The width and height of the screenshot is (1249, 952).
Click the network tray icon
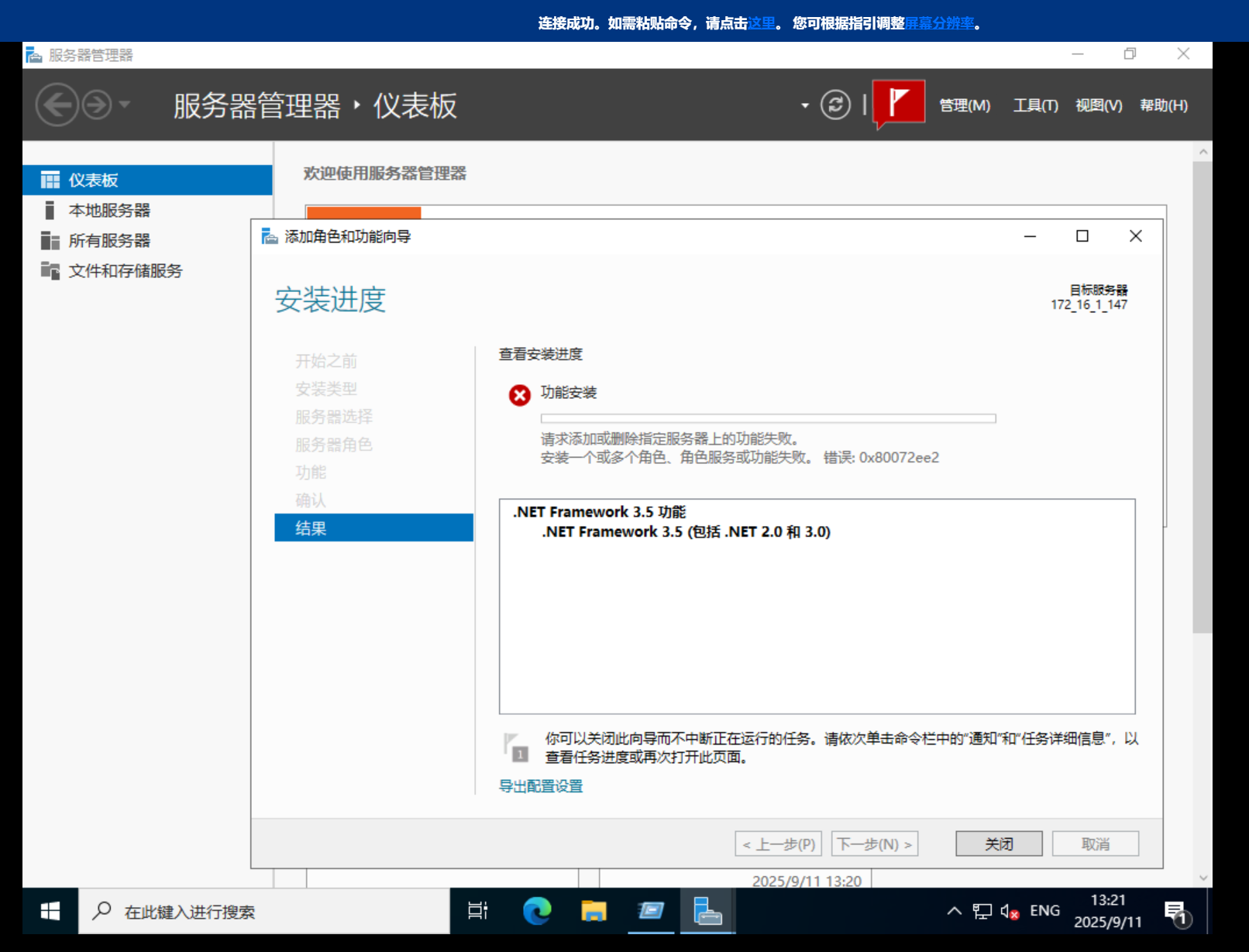(982, 912)
